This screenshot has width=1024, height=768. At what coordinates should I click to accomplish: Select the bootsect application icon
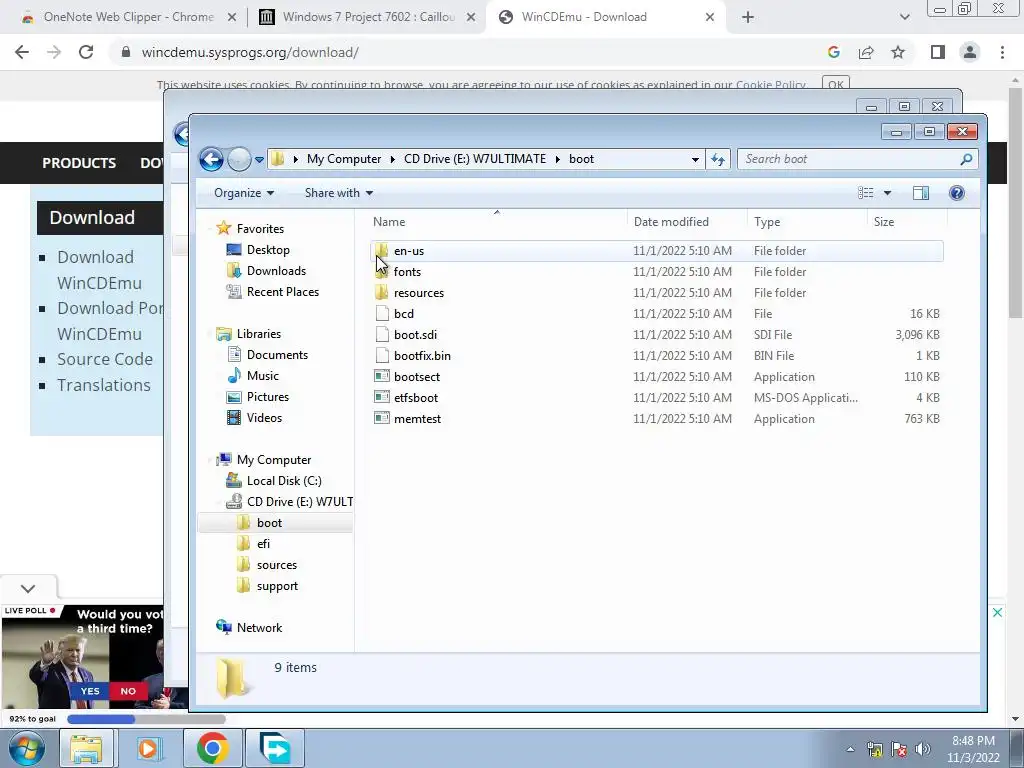click(x=382, y=376)
